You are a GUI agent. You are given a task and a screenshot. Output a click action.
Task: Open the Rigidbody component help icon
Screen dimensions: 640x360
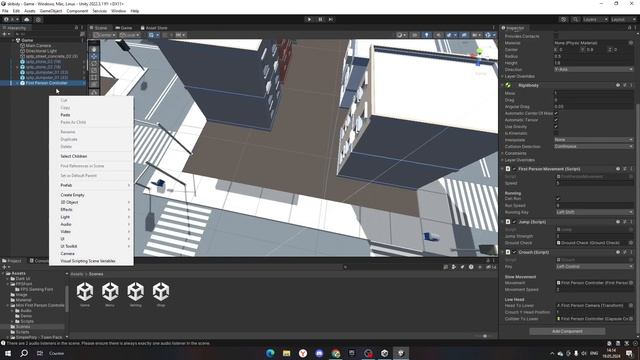coord(618,85)
